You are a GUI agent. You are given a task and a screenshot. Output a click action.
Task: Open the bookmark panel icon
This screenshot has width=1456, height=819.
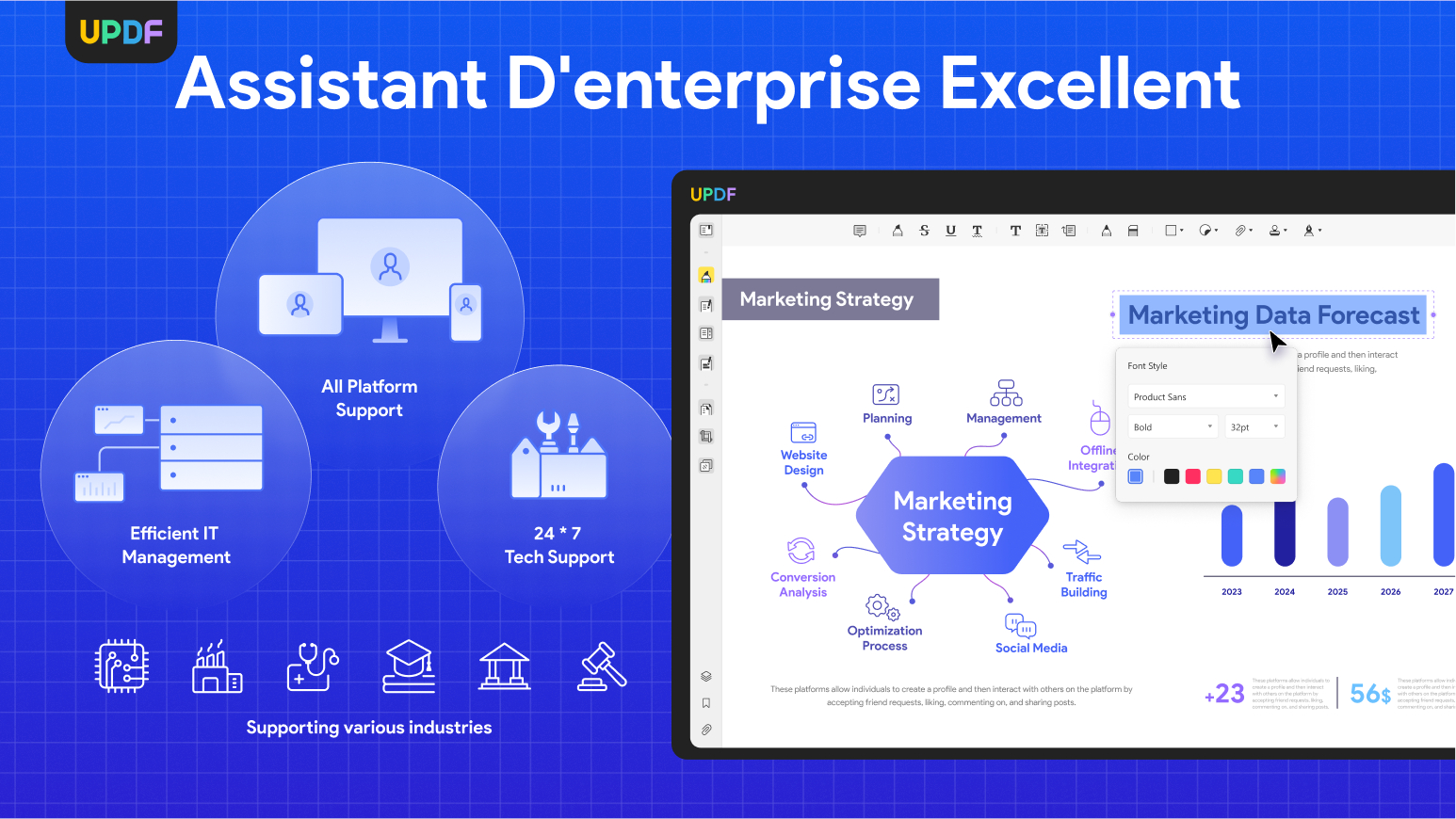(706, 703)
